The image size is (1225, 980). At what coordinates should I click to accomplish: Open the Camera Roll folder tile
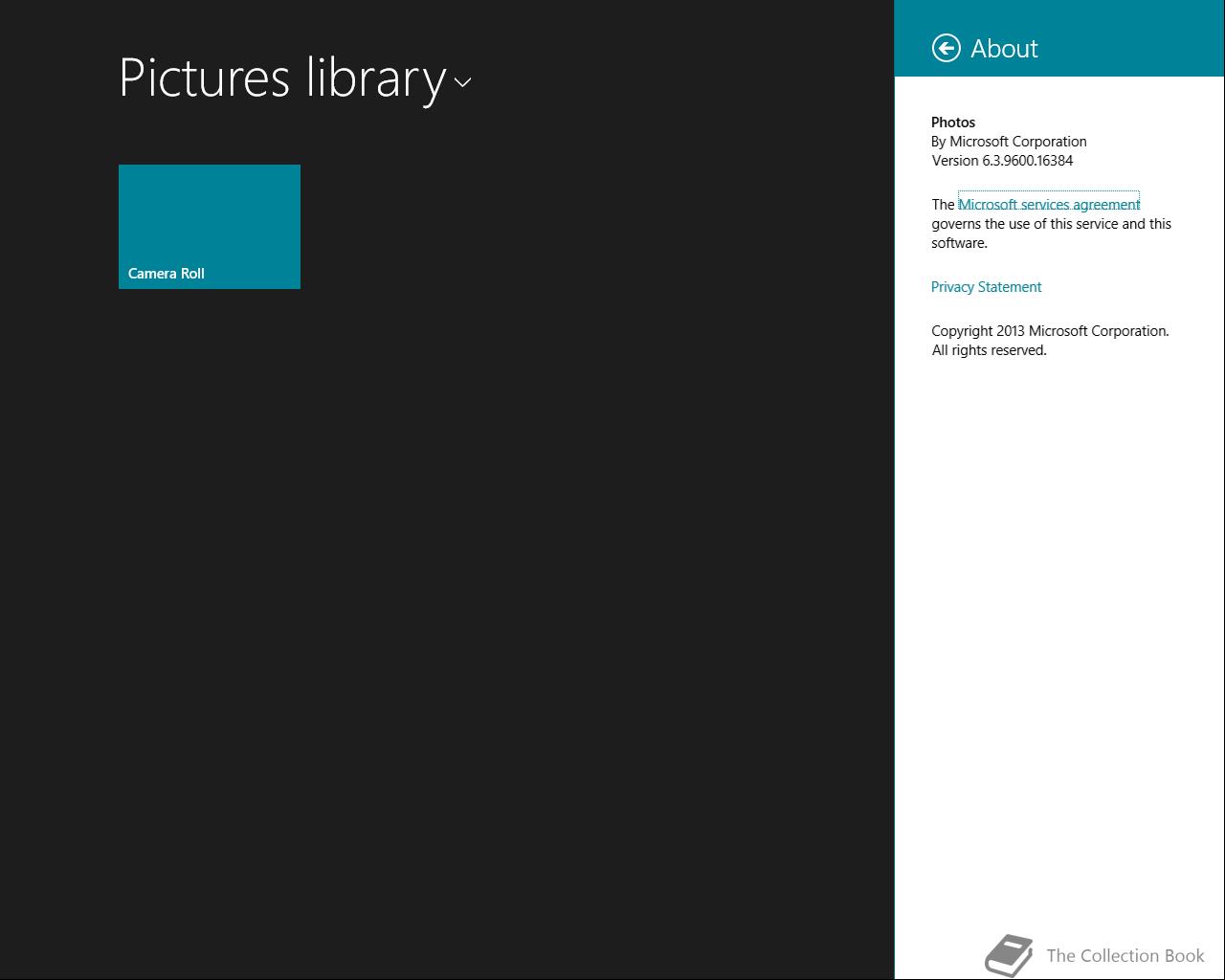[210, 227]
